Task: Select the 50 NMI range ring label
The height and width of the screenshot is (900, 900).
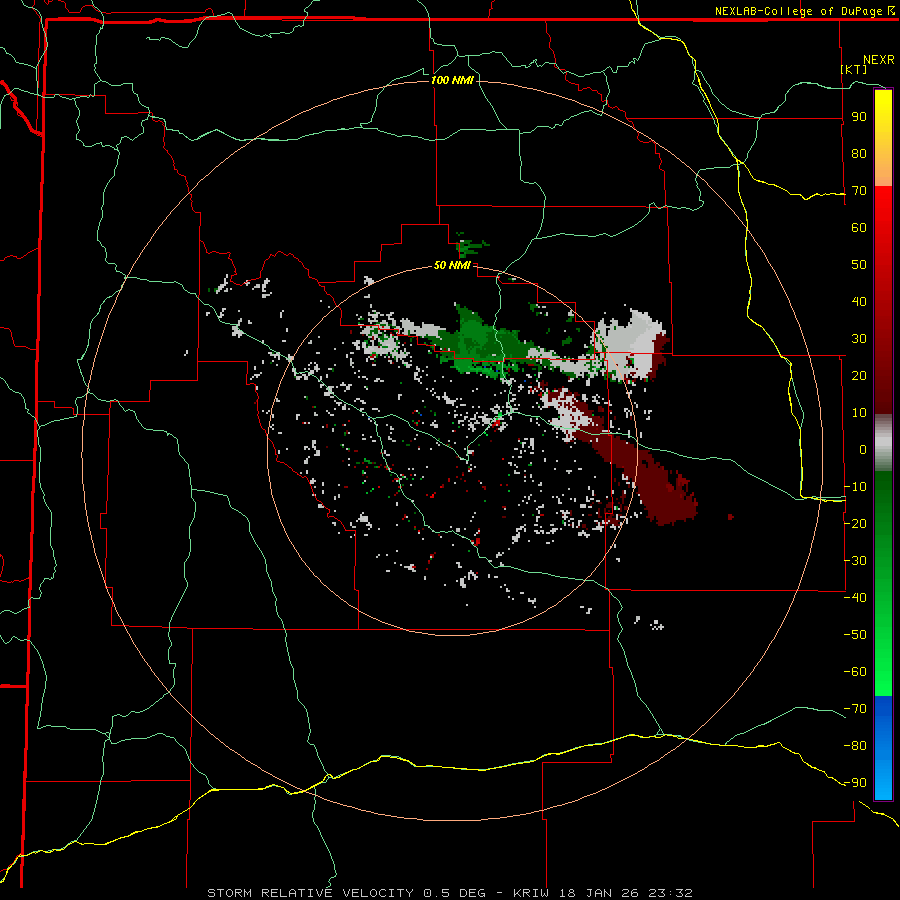Action: (452, 265)
